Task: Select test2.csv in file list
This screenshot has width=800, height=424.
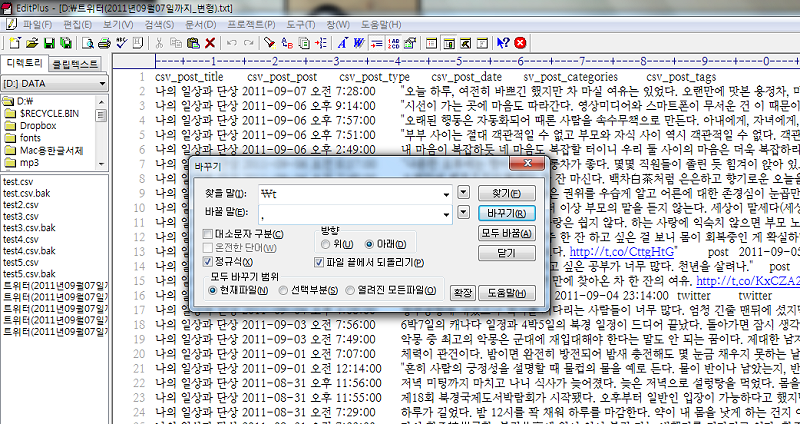Action: pyautogui.click(x=21, y=205)
